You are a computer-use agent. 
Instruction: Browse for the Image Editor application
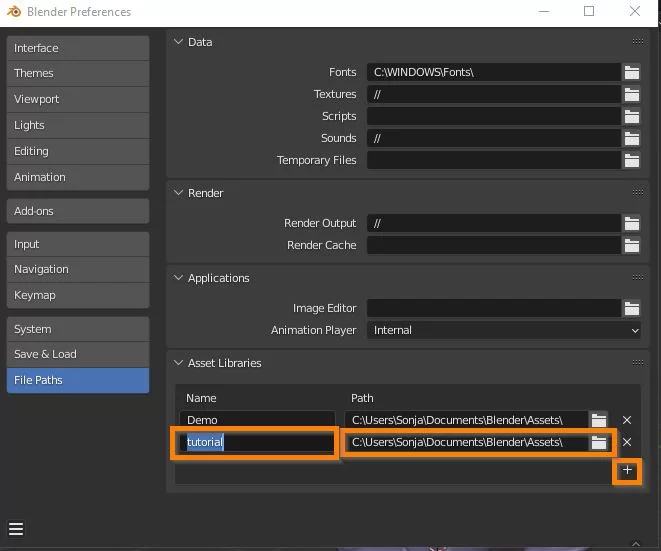pos(631,308)
